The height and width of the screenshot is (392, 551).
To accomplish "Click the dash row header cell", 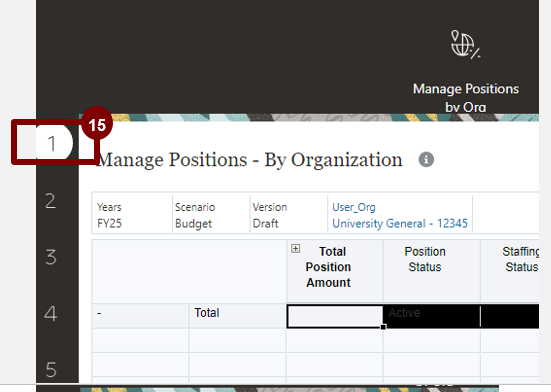I will click(140, 316).
